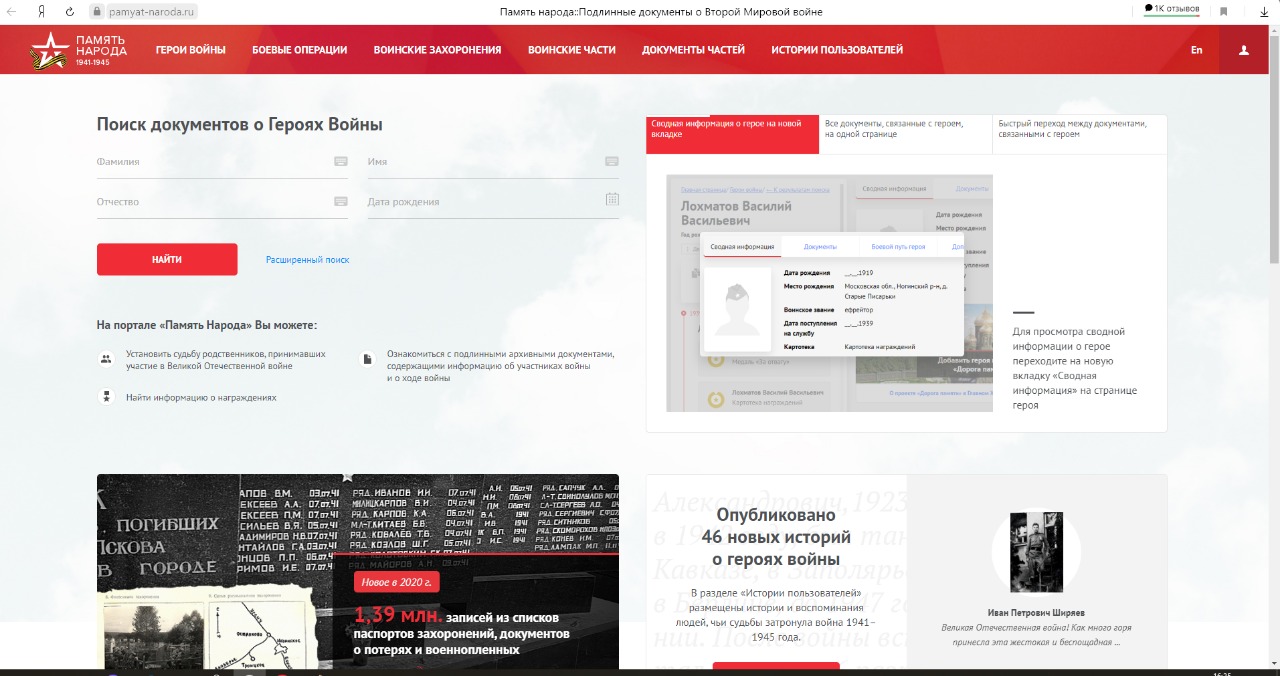Select the Быстрый переход между документами tab
Image resolution: width=1280 pixels, height=676 pixels.
click(x=1080, y=134)
